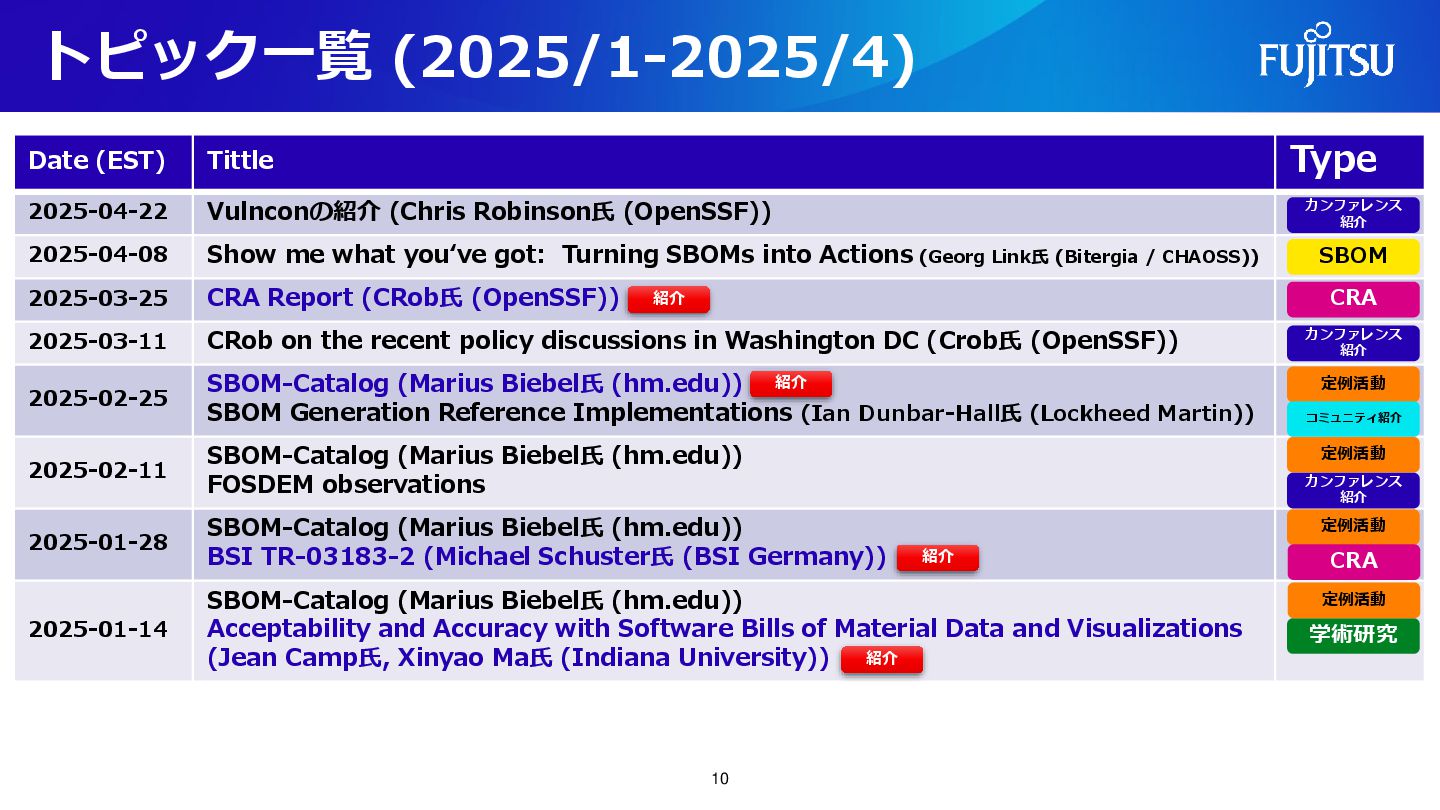Click the SBOM Generation Reference Implementations title

click(x=499, y=412)
